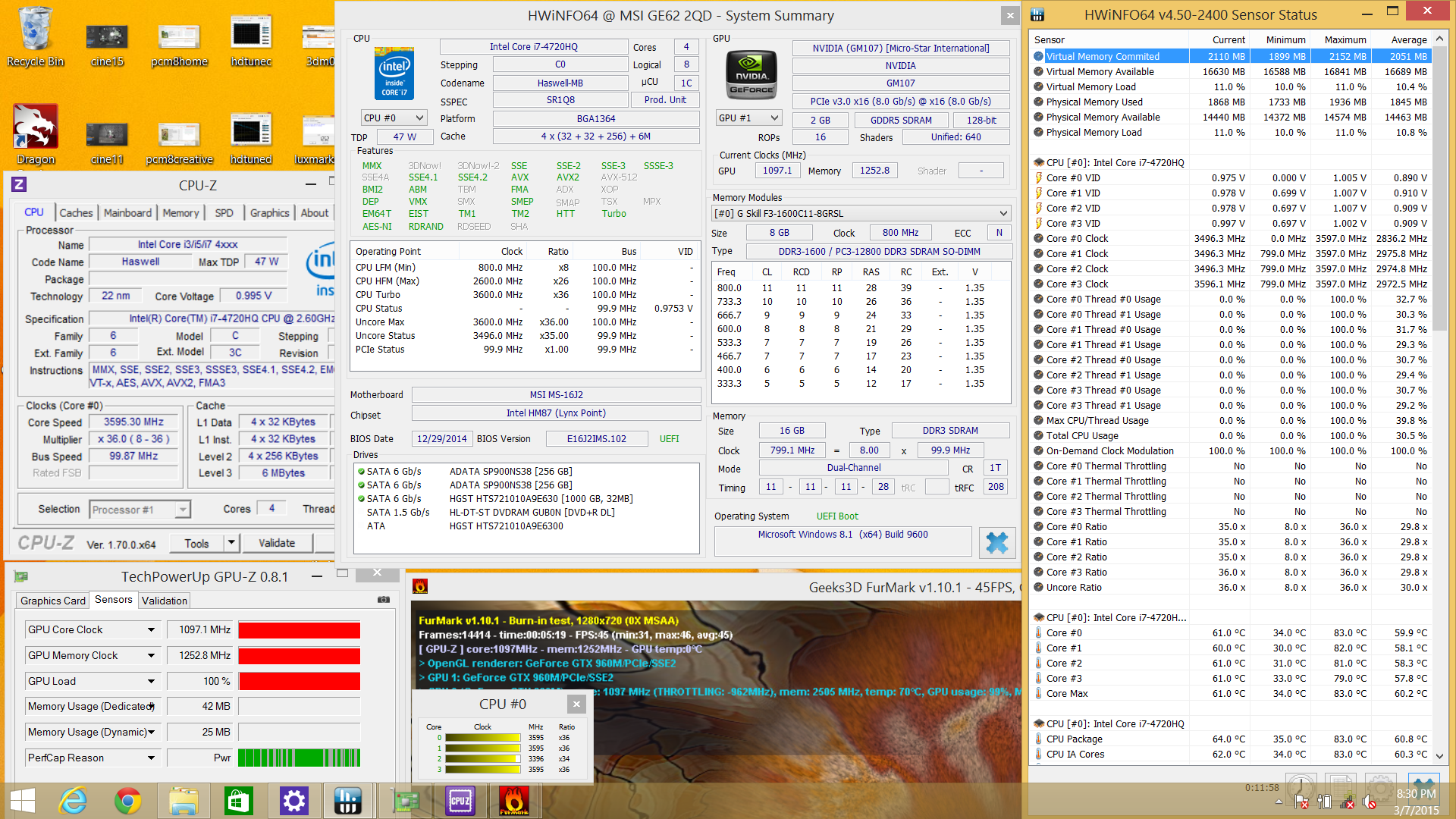
Task: Switch to the Caches tab in CPU-Z
Action: coord(76,213)
